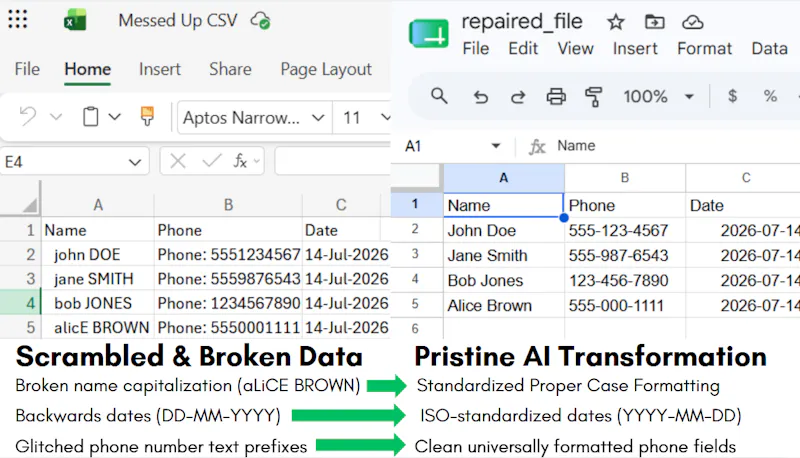Open the File menu in Sheets
Viewport: 800px width, 458px height.
click(476, 48)
